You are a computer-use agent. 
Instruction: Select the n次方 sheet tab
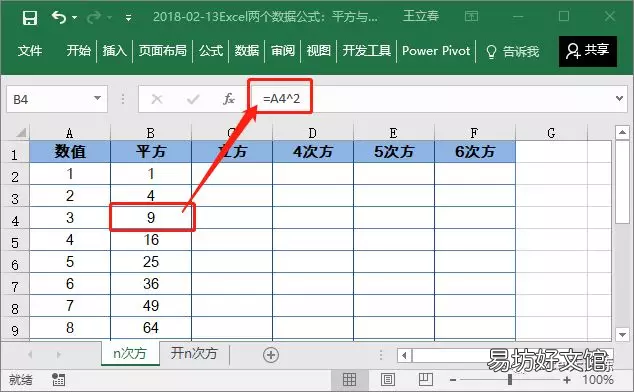(x=130, y=354)
